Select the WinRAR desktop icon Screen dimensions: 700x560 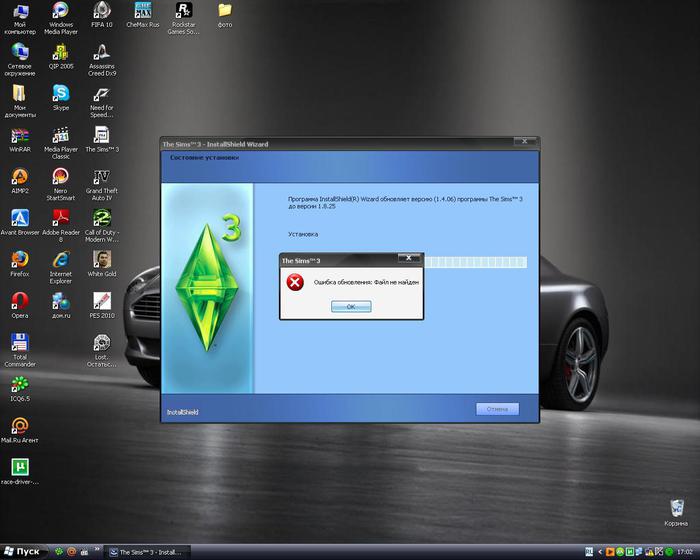pyautogui.click(x=20, y=140)
